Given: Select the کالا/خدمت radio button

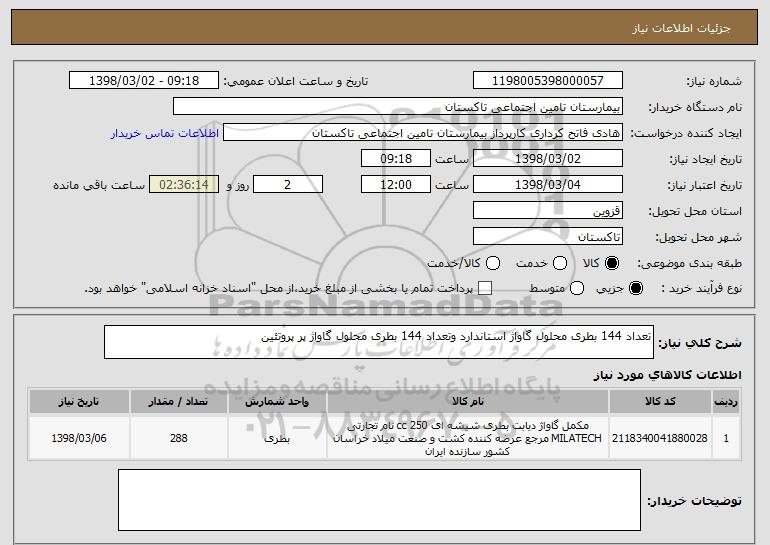Looking at the screenshot, I should coord(493,263).
